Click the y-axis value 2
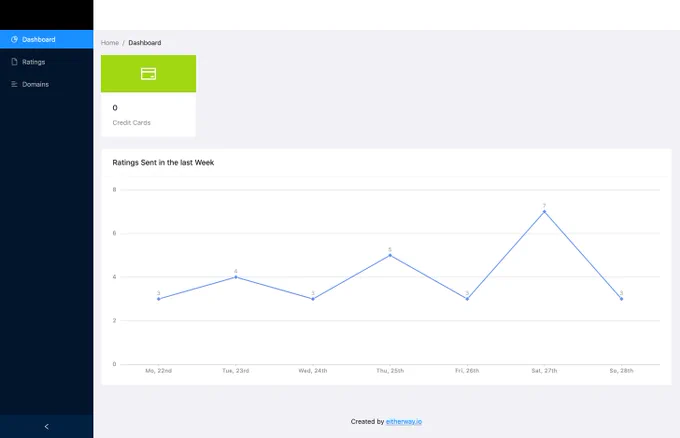Image resolution: width=680 pixels, height=438 pixels. (x=114, y=320)
